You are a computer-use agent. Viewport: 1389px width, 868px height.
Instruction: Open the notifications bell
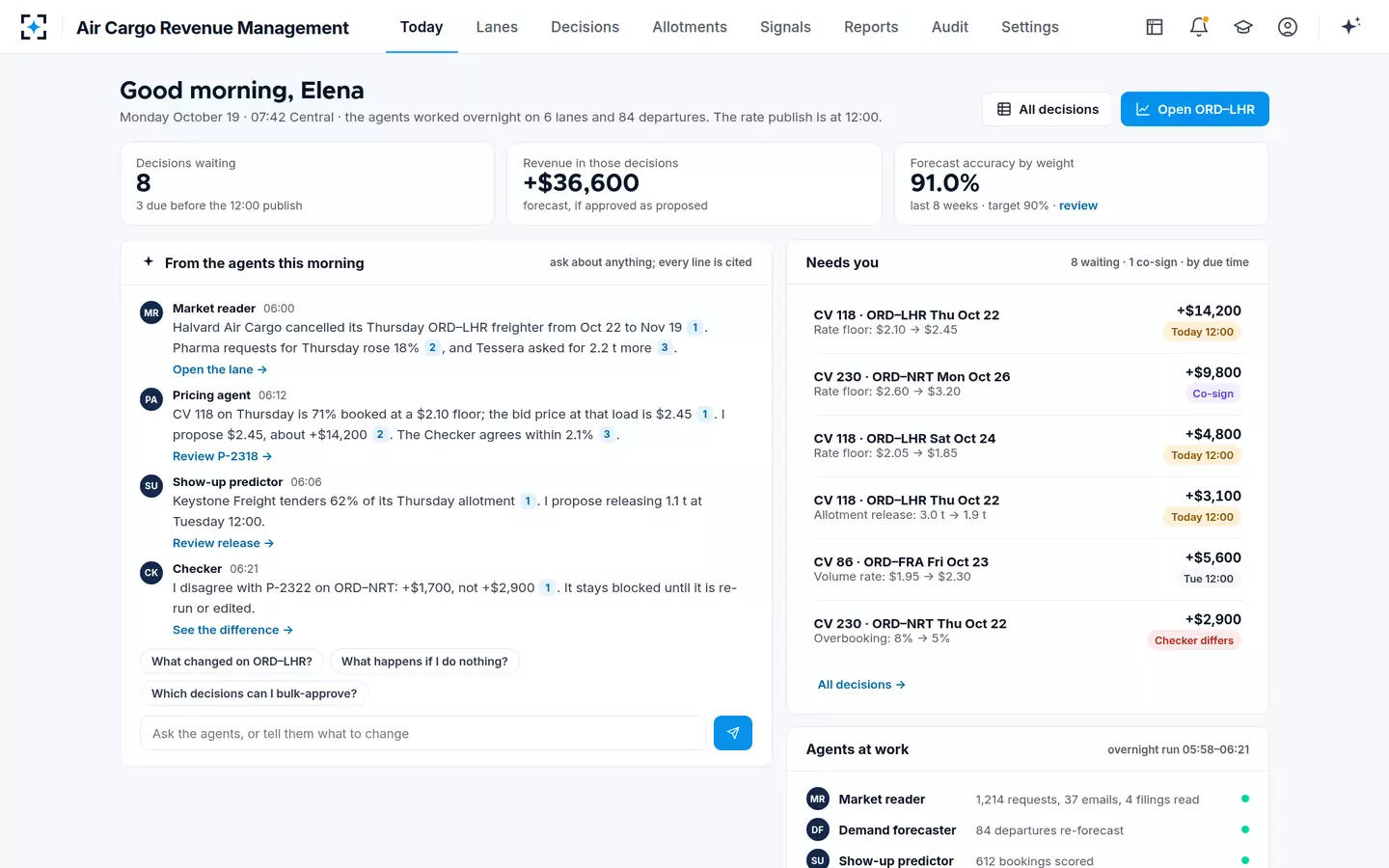(x=1199, y=27)
